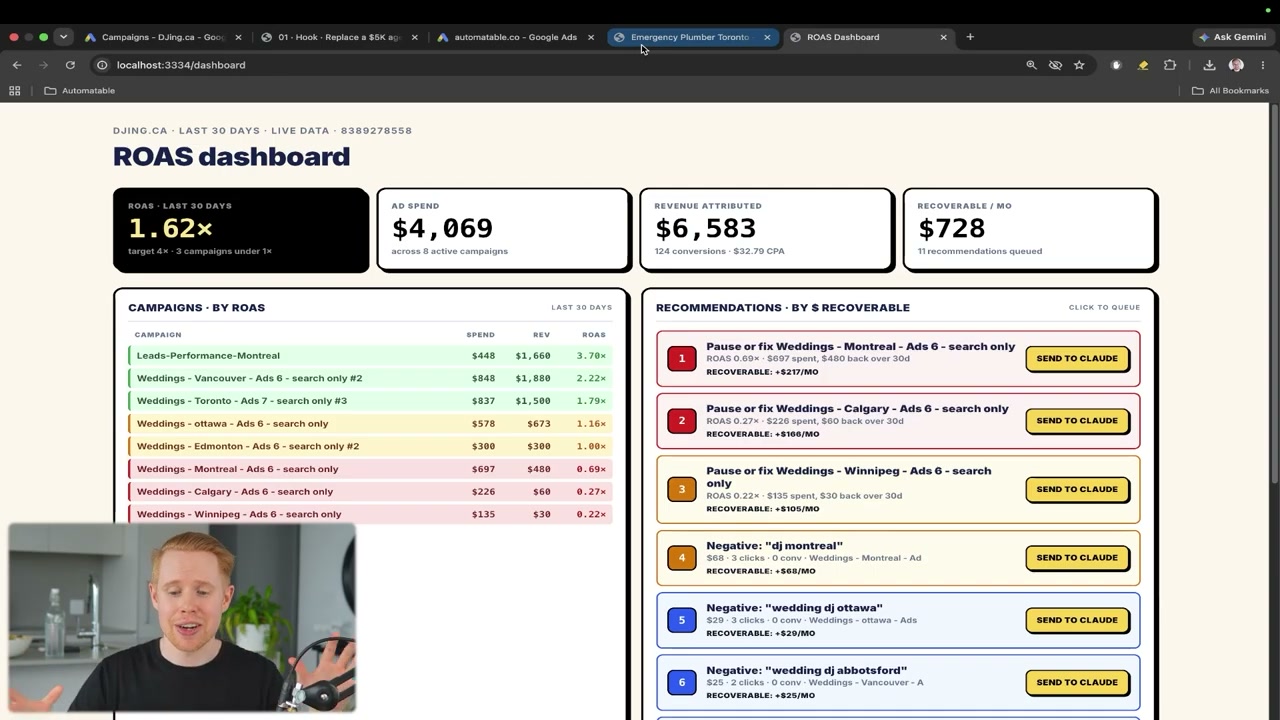Switch to Emergency Plumber Toronto tab
Image resolution: width=1280 pixels, height=720 pixels.
tap(691, 37)
